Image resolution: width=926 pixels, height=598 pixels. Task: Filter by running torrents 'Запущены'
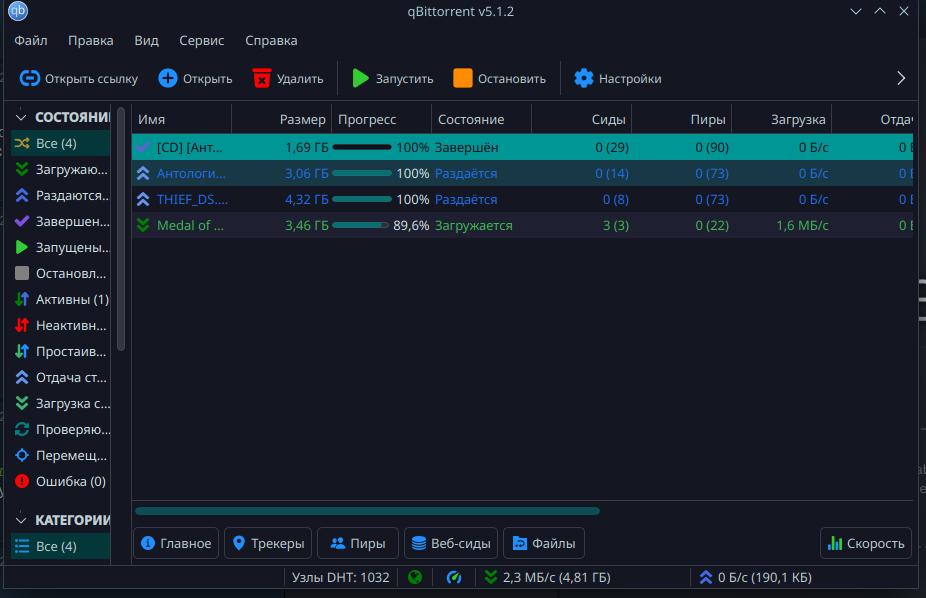(x=60, y=247)
